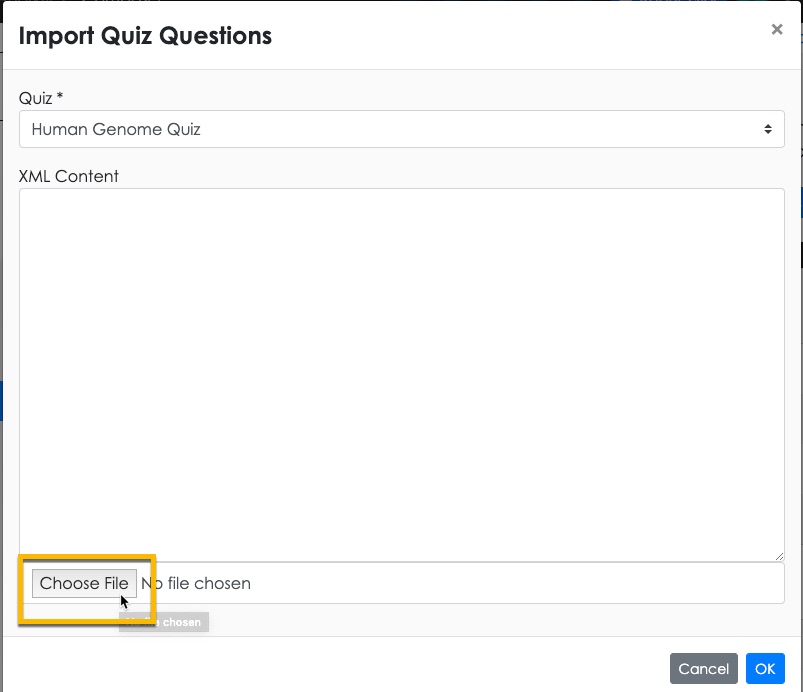
Task: Click the textarea resize grip icon
Action: [779, 556]
